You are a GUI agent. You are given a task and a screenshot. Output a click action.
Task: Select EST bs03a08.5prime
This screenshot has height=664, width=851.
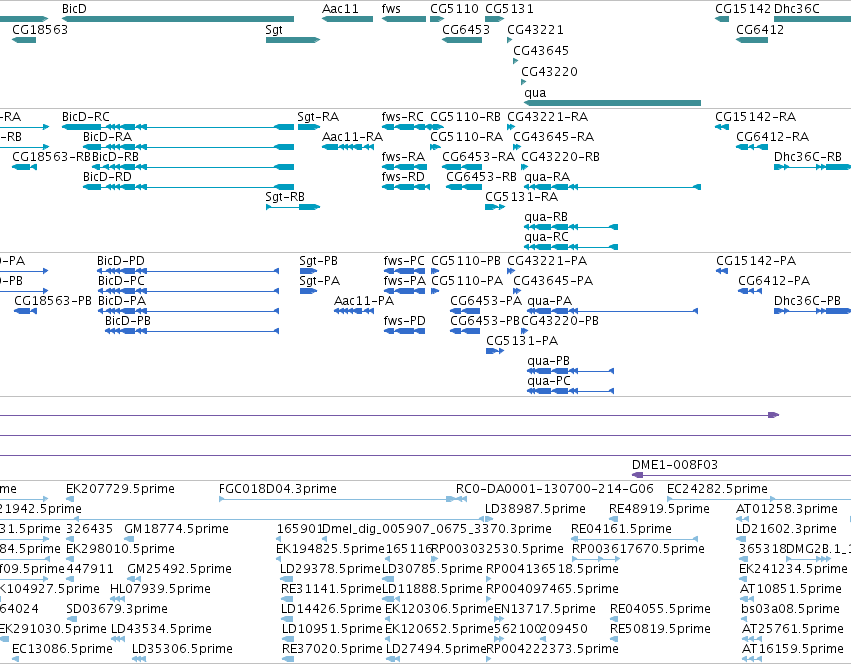click(746, 619)
